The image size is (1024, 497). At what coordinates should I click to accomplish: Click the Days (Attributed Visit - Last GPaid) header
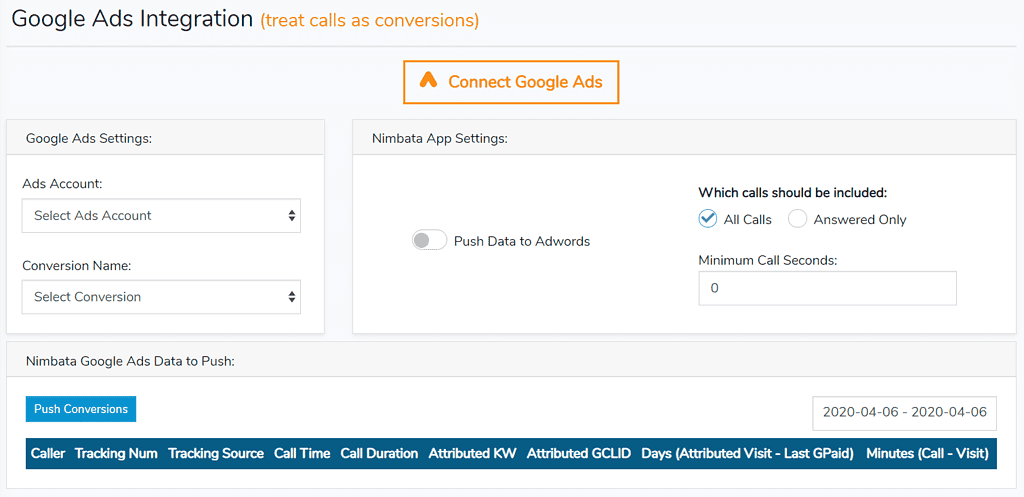[747, 453]
